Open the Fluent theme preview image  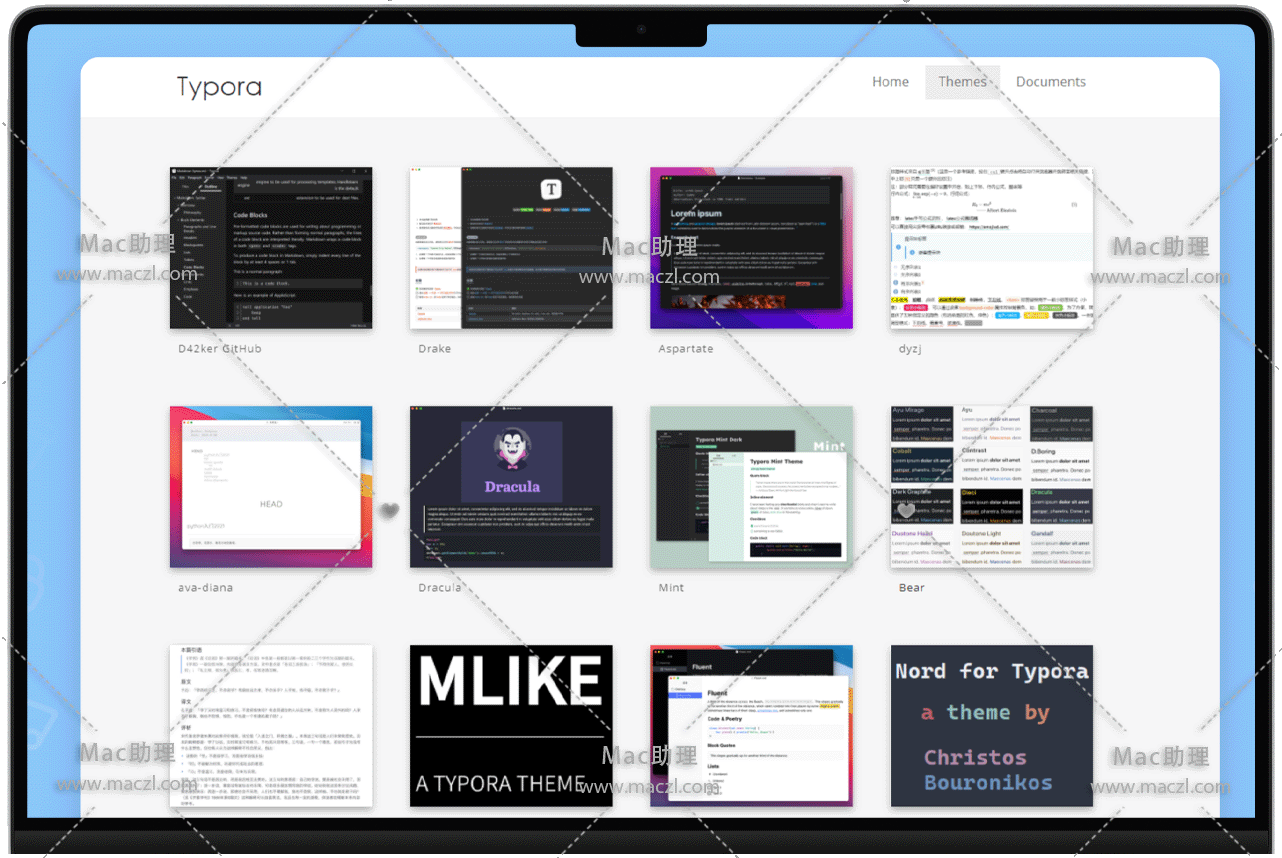pyautogui.click(x=751, y=725)
